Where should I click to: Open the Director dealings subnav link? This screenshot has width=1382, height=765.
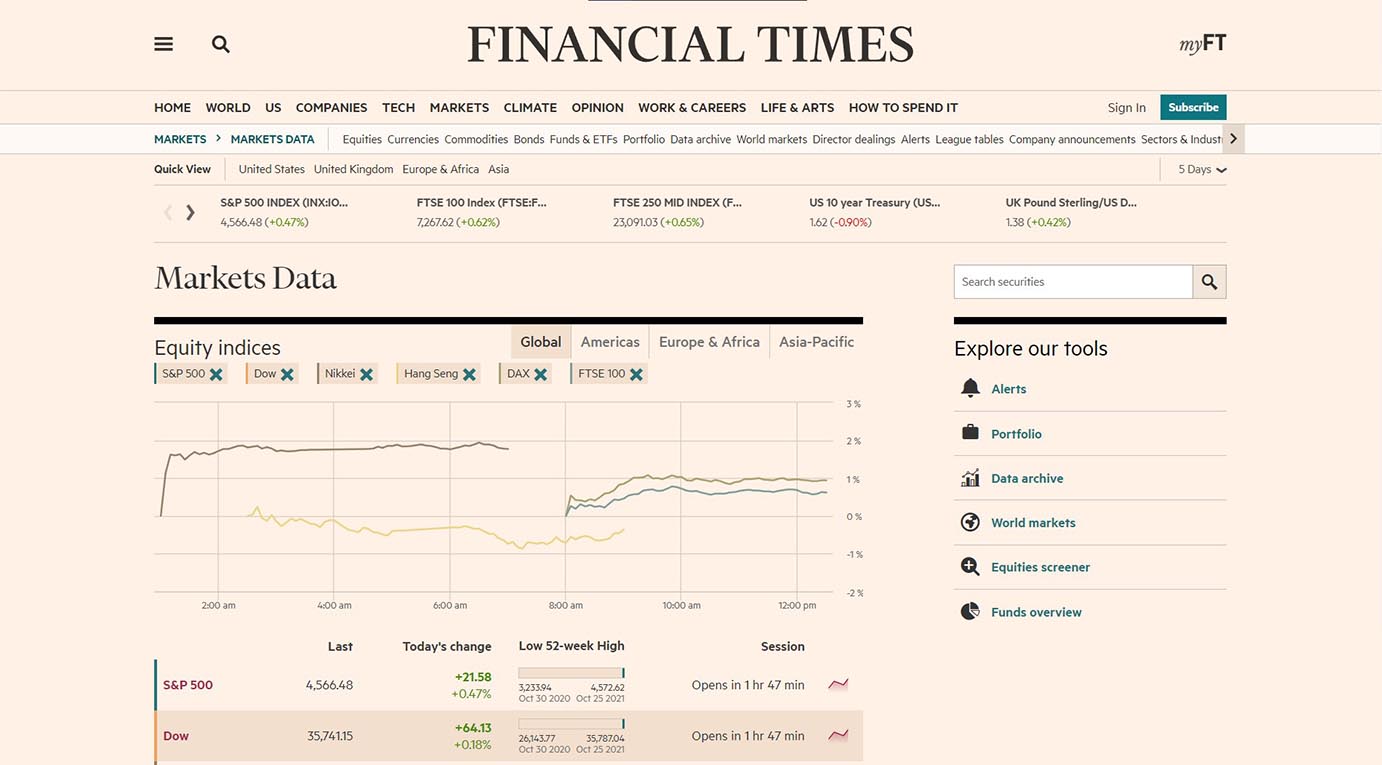(853, 139)
